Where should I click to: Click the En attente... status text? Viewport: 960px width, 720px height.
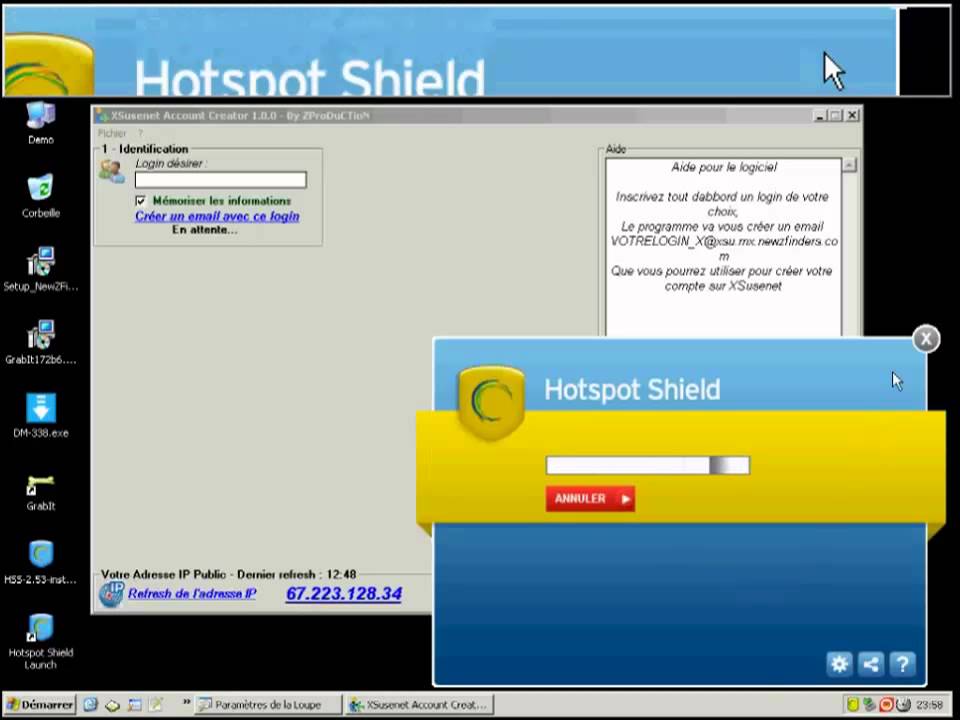pyautogui.click(x=204, y=230)
